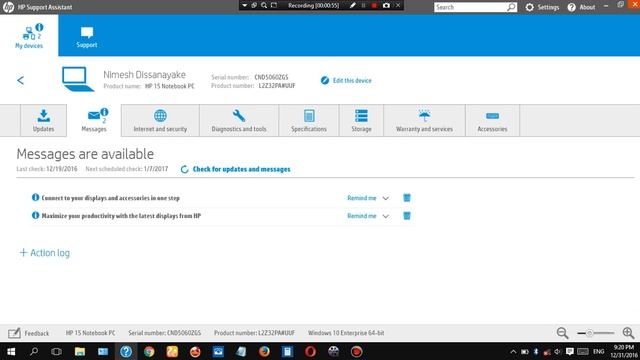Viewport: 640px width, 360px height.
Task: Click info icon of connect displays message
Action: (x=36, y=198)
